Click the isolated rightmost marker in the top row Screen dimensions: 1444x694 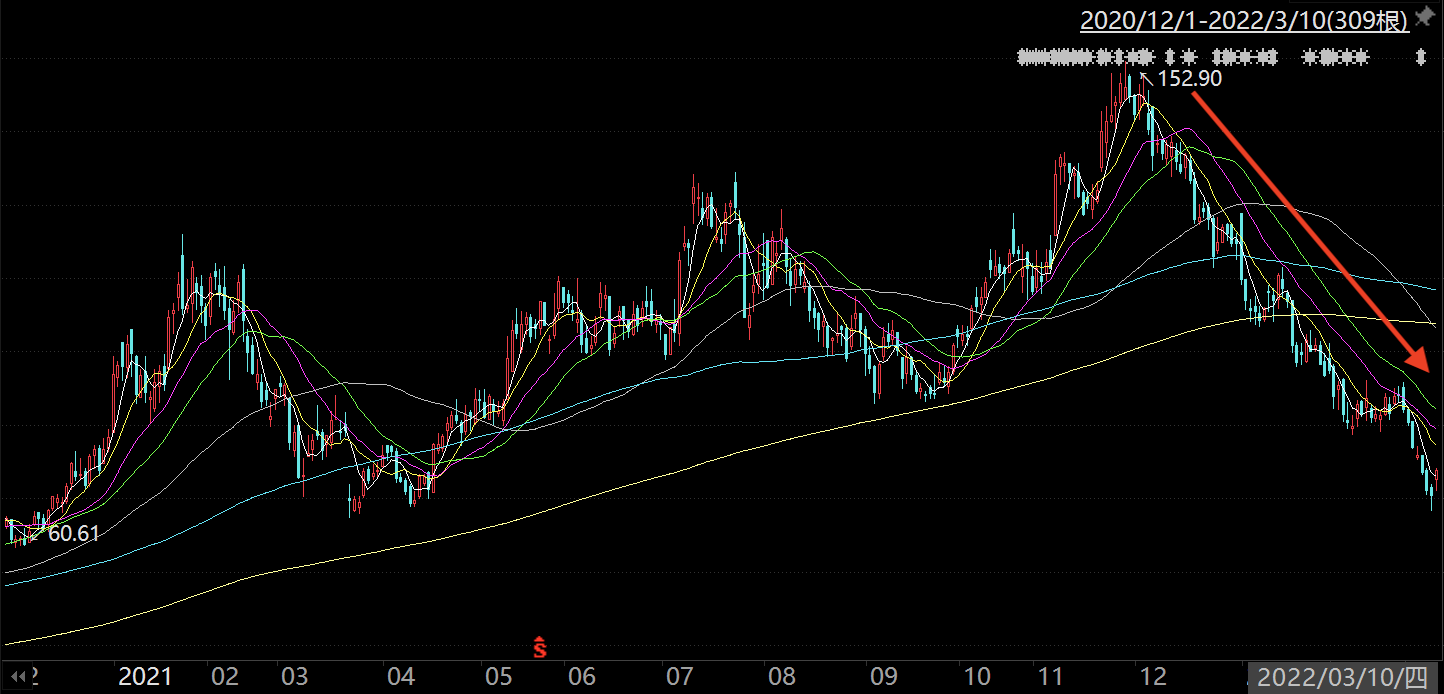click(1421, 58)
